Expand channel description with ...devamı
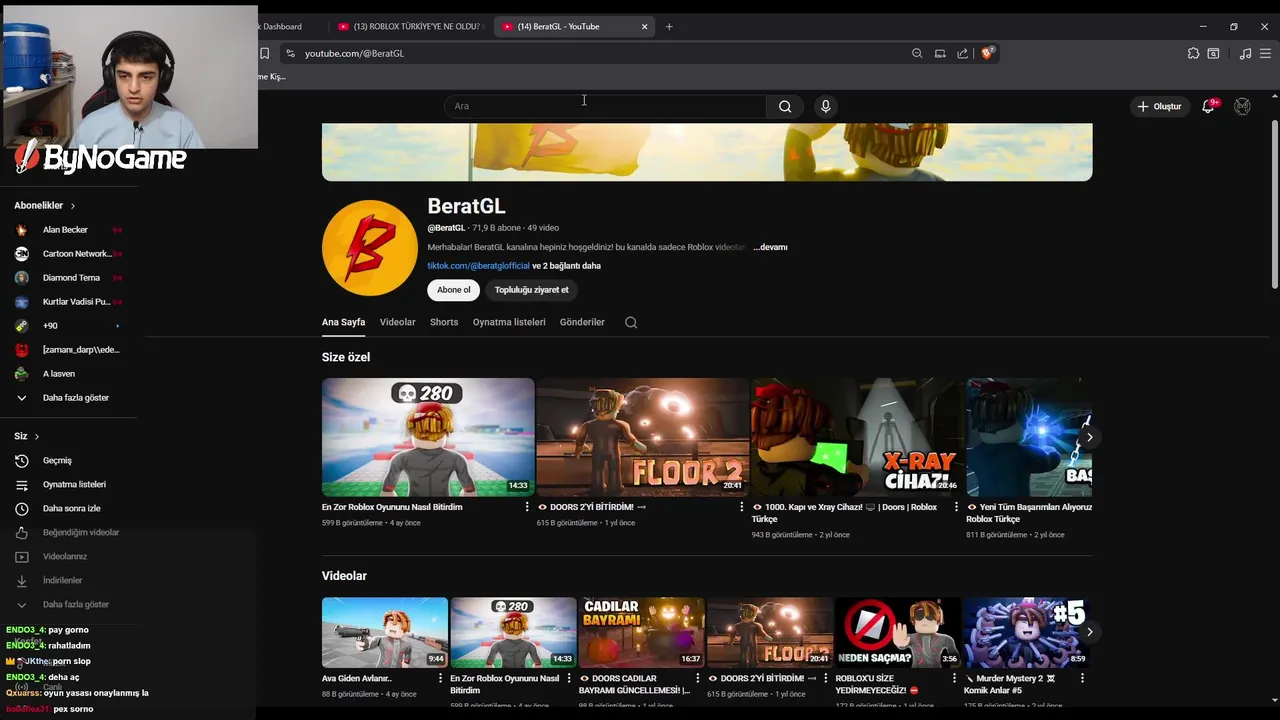 pos(770,247)
